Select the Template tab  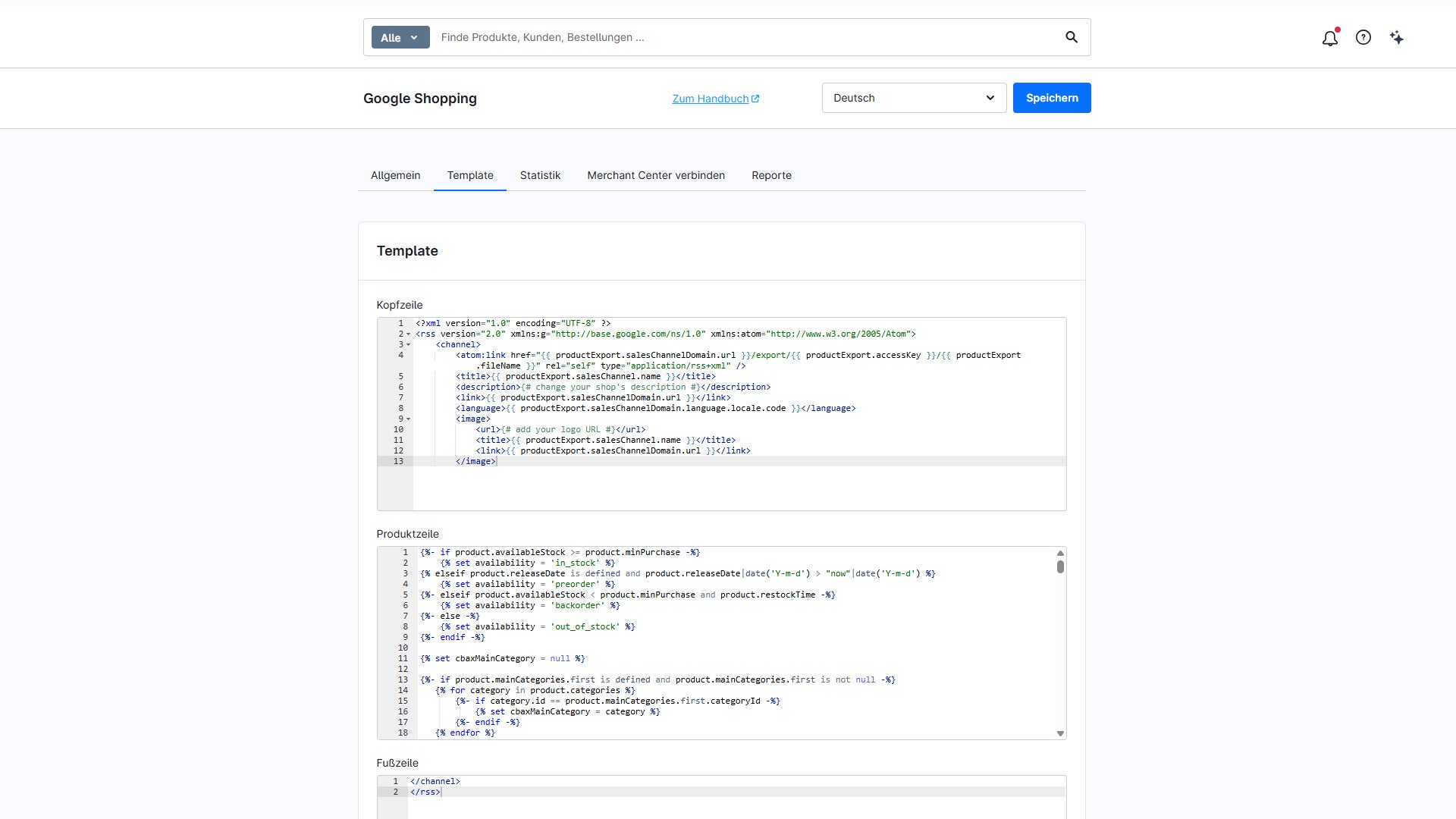[470, 175]
